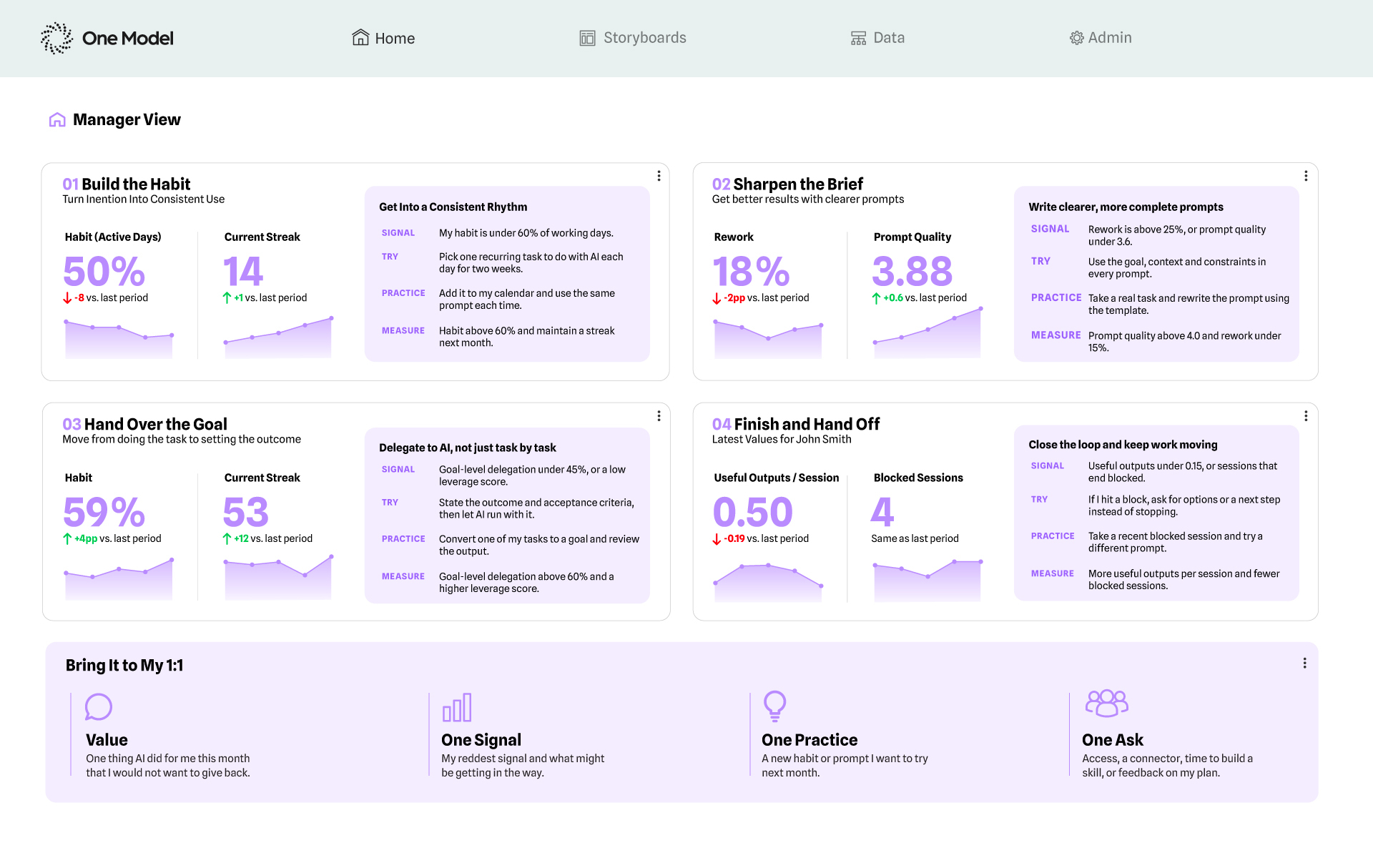Screen dimensions: 1373x868
Task: Click the Current Streak value 53
Action: (246, 512)
